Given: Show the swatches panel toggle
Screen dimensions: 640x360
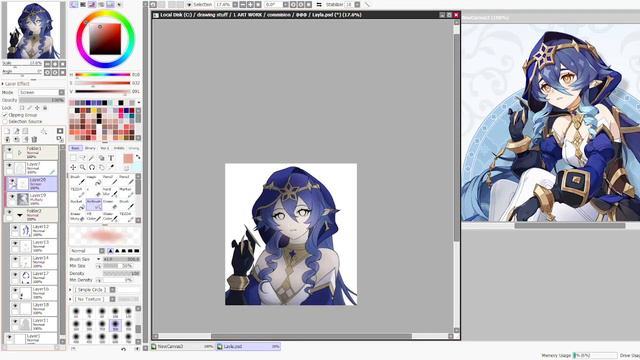Looking at the screenshot, I should [110, 4].
